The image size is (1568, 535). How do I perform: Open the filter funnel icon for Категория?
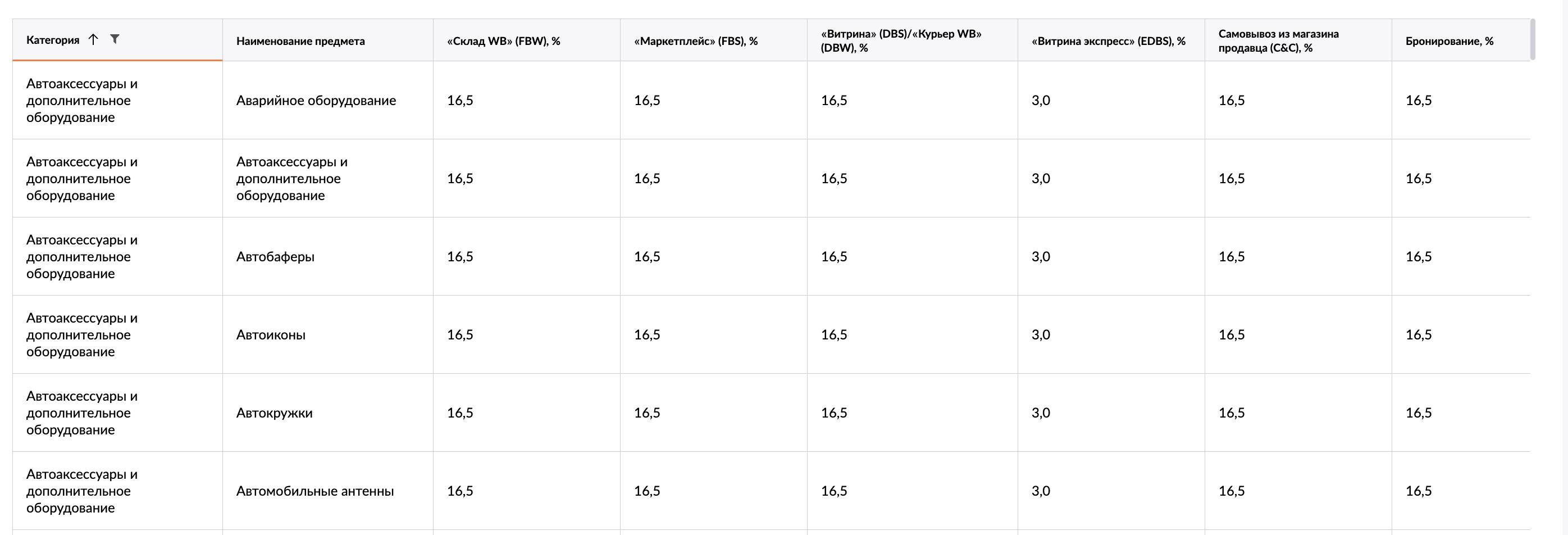click(x=115, y=39)
